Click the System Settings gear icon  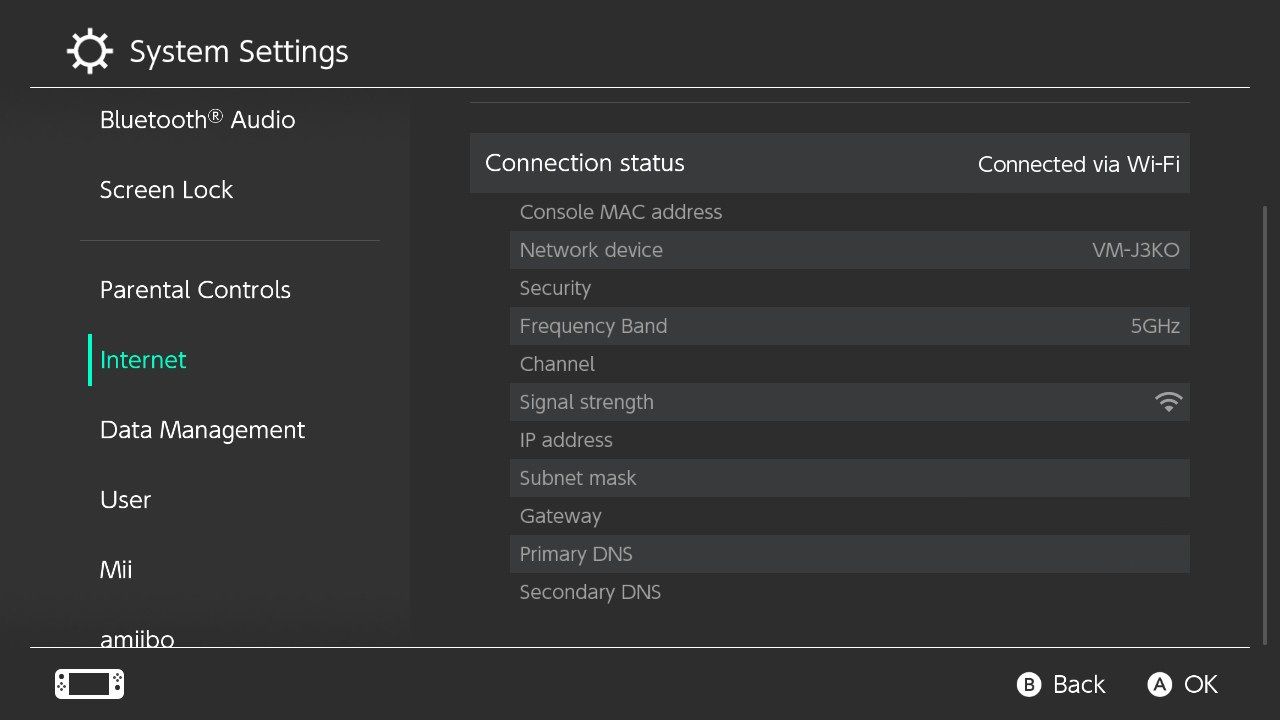[89, 51]
